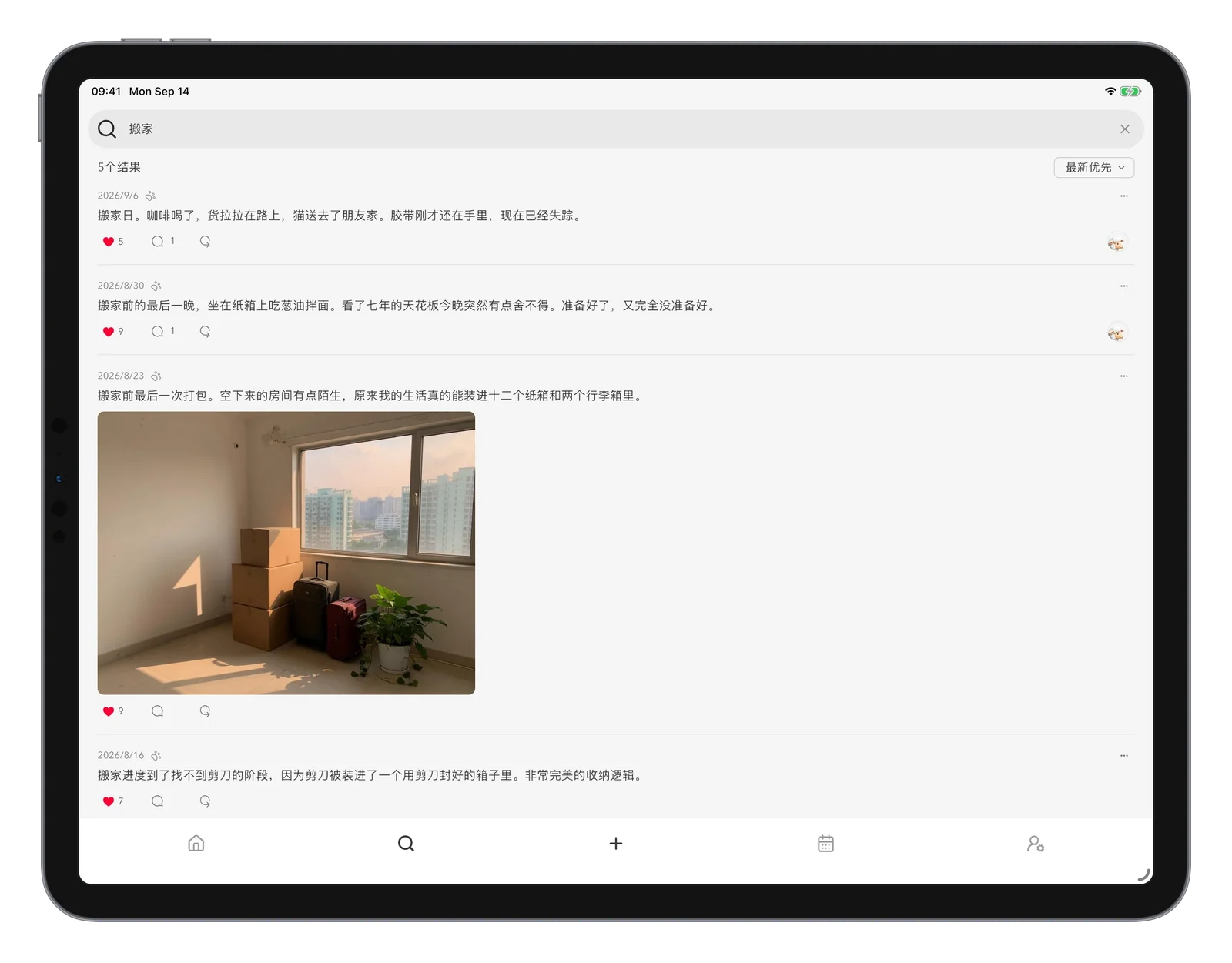Screen dimensions: 1232x963
Task: Click the visibility icon beside 2026/8/23
Action: pyautogui.click(x=156, y=376)
